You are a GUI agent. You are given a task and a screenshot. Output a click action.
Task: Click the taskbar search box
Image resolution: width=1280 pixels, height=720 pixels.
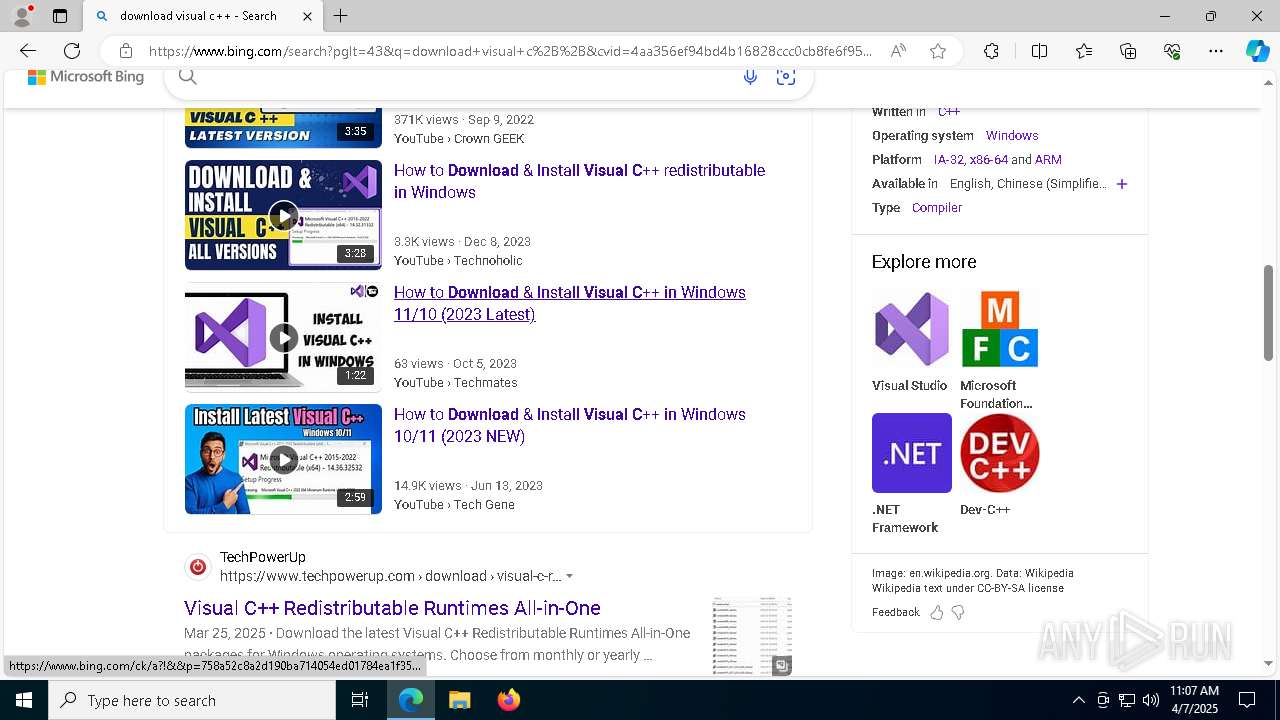click(192, 700)
